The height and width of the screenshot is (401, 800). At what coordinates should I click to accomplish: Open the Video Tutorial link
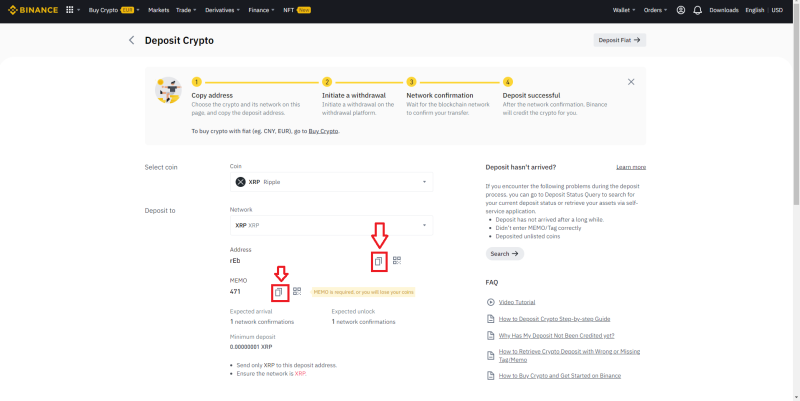click(517, 302)
